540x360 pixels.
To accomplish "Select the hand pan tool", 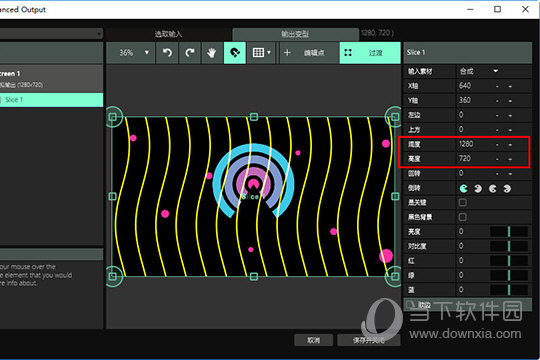I will (212, 53).
